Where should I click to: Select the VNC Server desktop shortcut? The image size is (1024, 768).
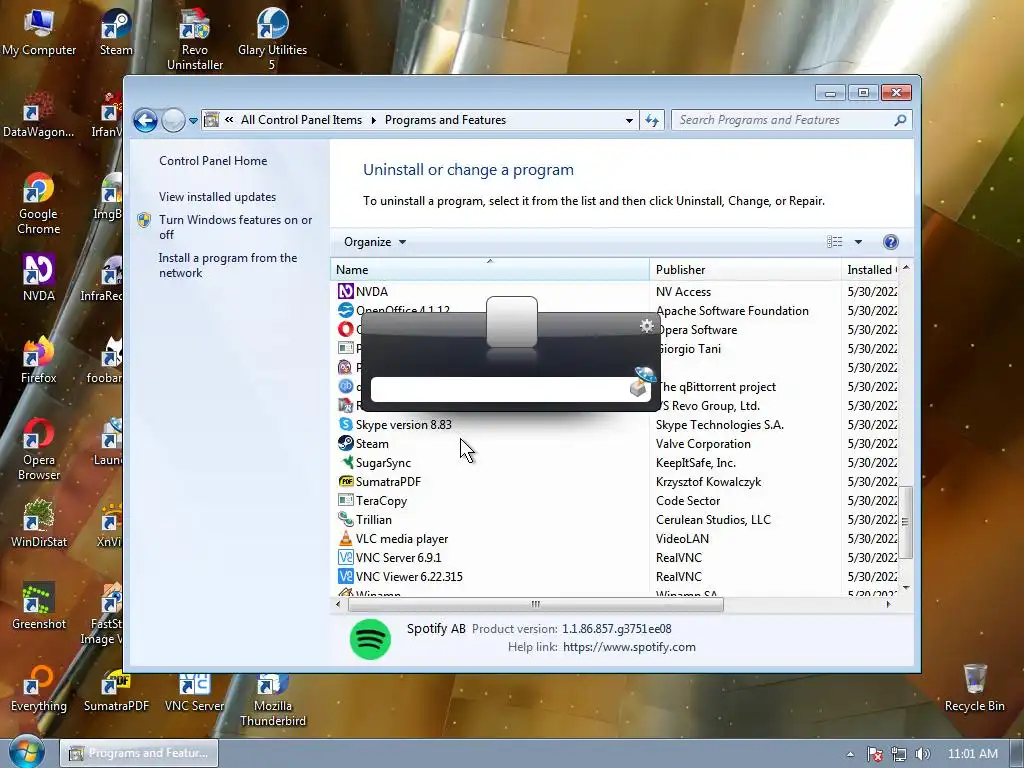pos(195,692)
